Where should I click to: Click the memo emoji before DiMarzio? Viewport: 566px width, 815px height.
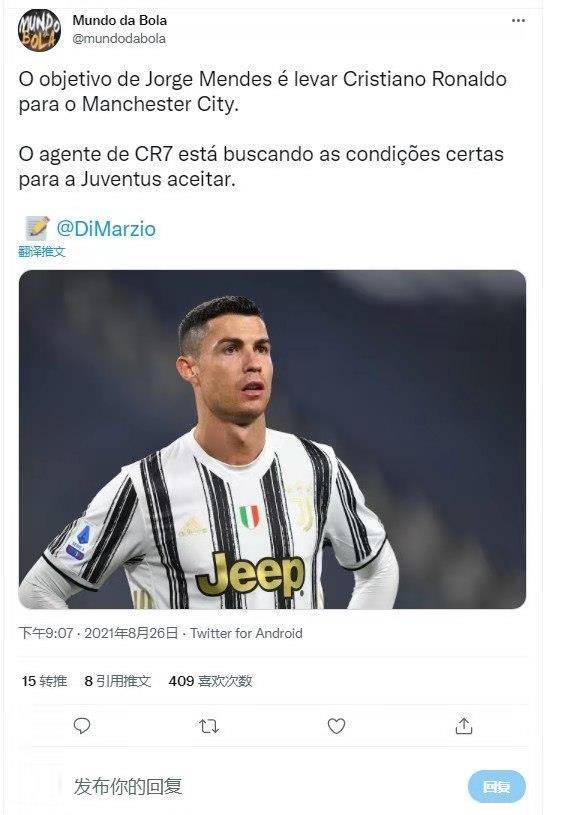37,228
